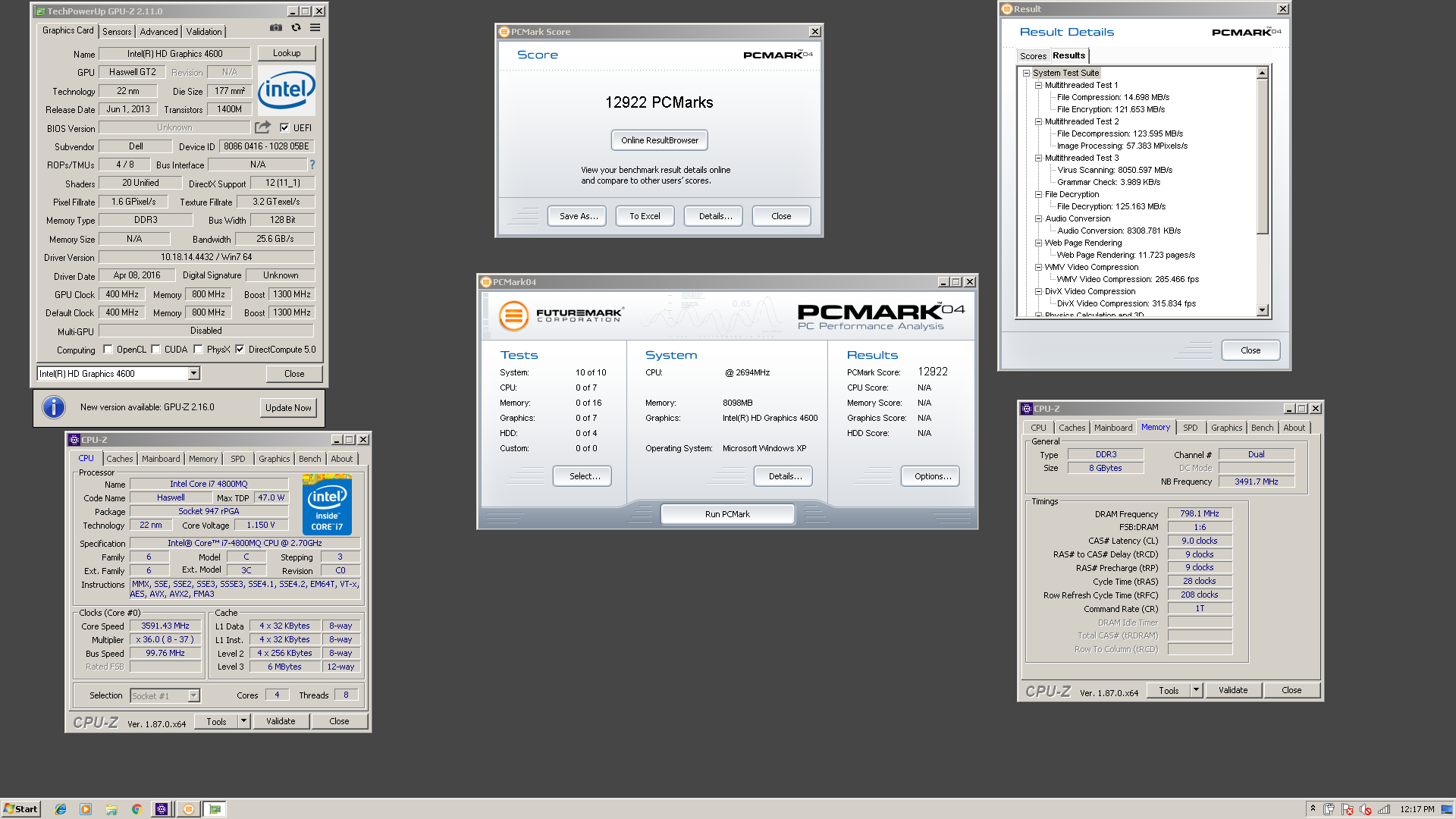Image resolution: width=1456 pixels, height=819 pixels.
Task: Open the GPU-Z hamburger menu
Action: click(x=315, y=28)
